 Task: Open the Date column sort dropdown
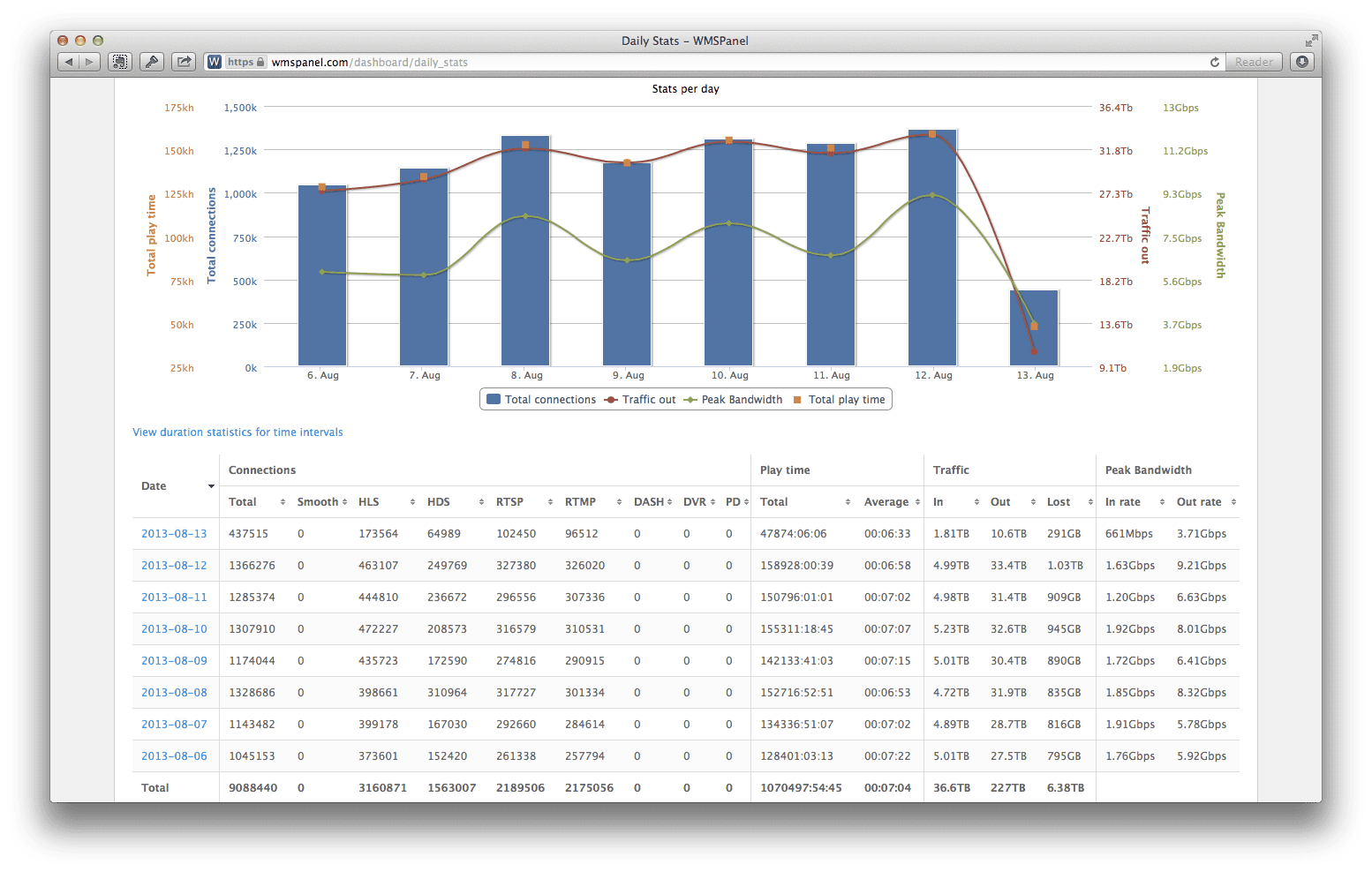pyautogui.click(x=211, y=486)
